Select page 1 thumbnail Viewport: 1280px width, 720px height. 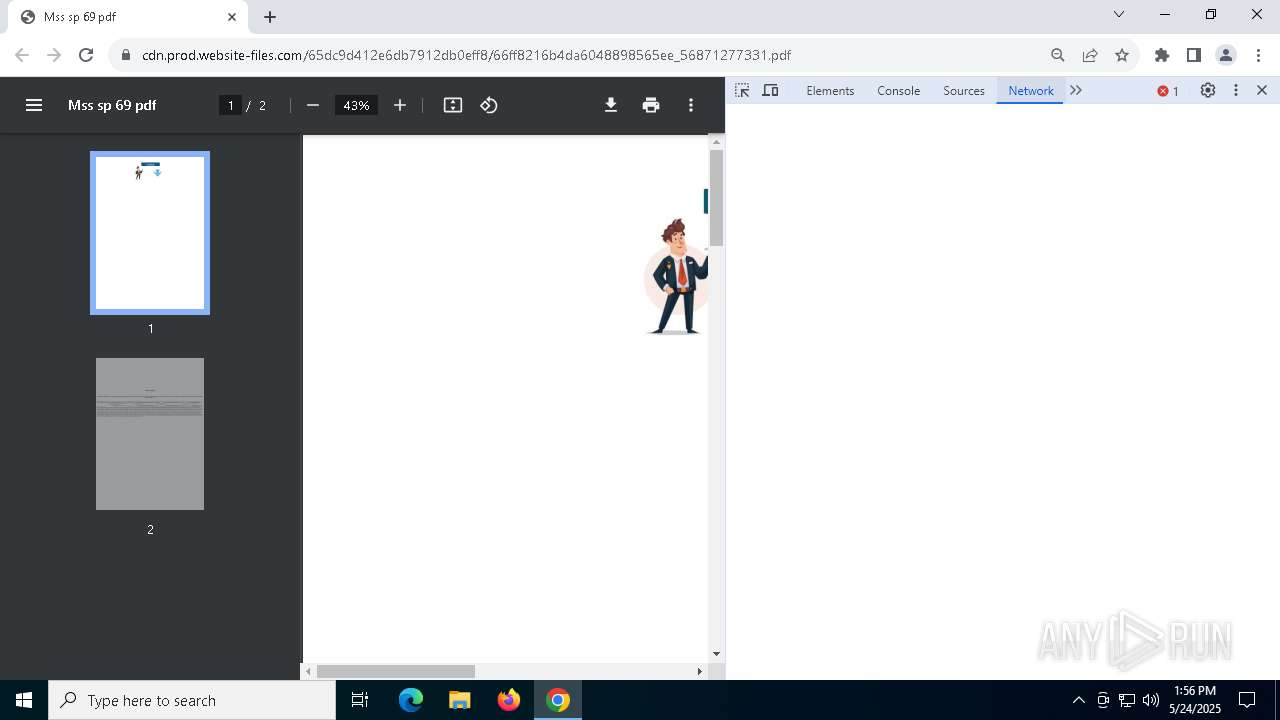[x=150, y=233]
